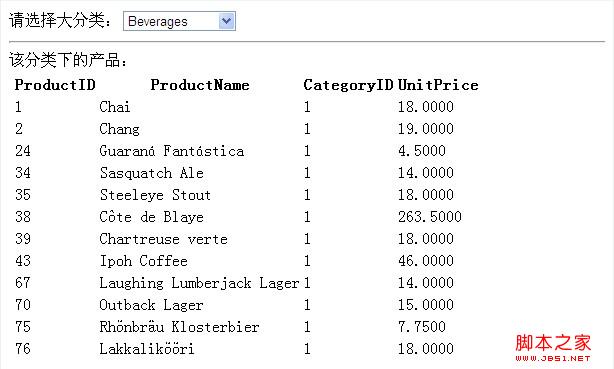
Task: Select the Sasquatch Ale entry
Action: click(152, 173)
